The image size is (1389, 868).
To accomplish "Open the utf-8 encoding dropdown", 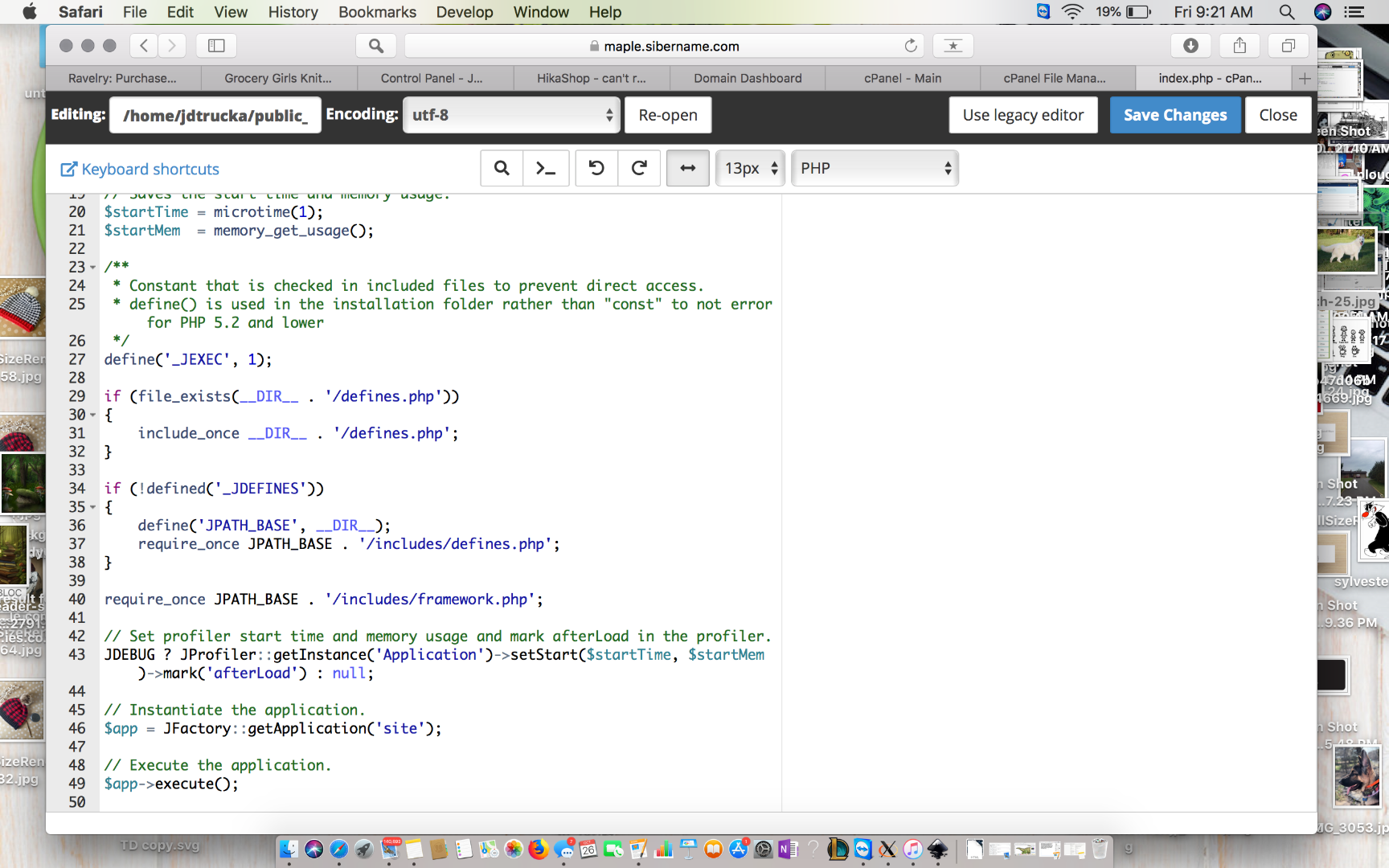I will [511, 115].
